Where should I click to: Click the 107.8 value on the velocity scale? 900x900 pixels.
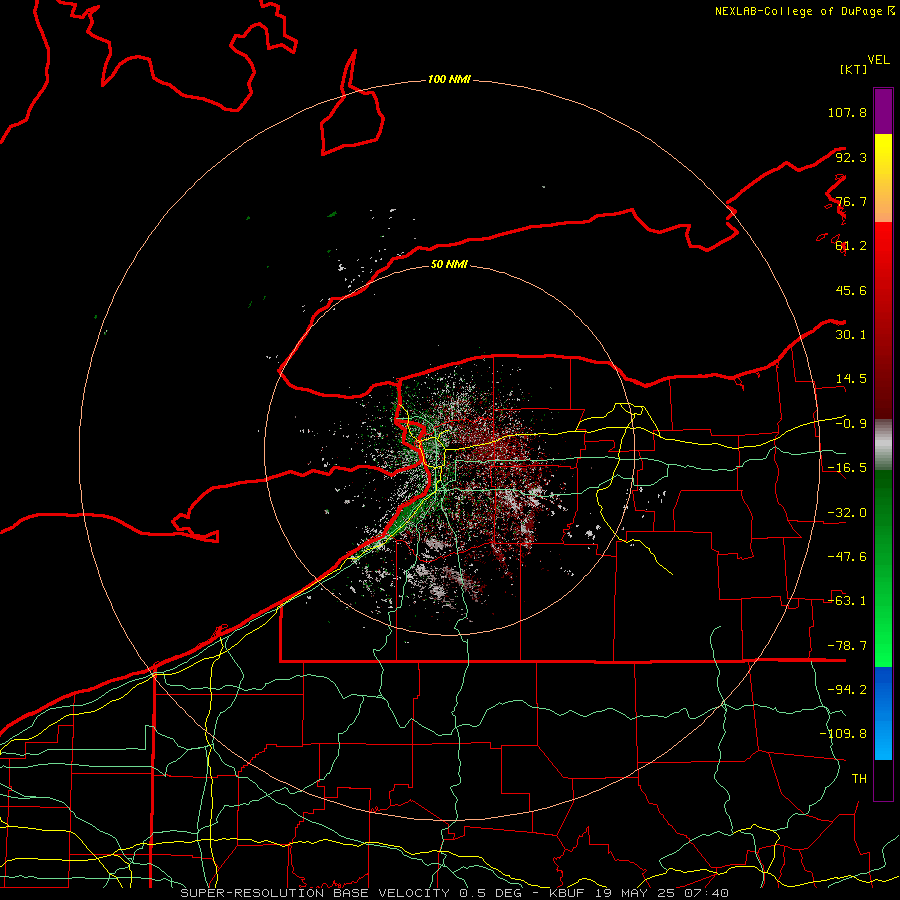tap(847, 112)
